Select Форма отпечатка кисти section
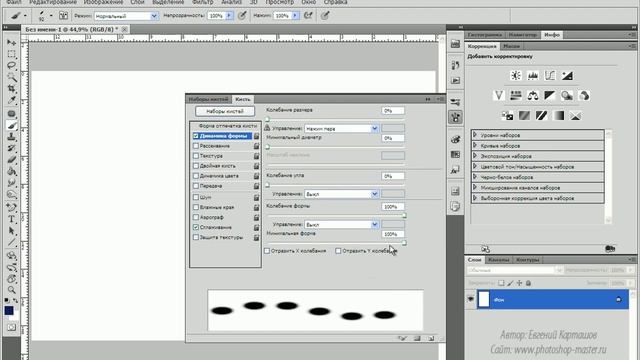 point(228,126)
